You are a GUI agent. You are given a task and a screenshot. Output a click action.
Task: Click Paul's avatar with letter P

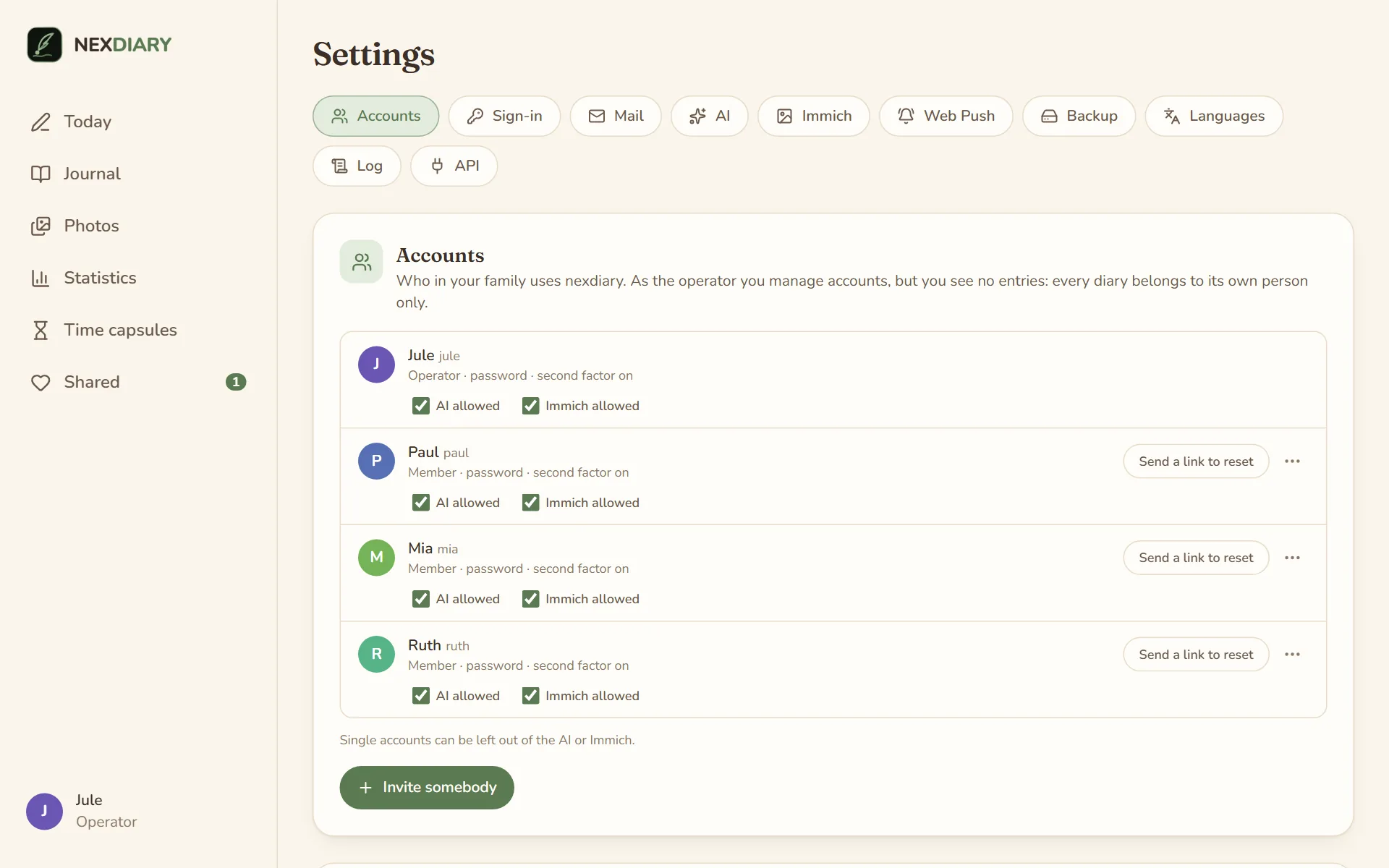(x=376, y=461)
